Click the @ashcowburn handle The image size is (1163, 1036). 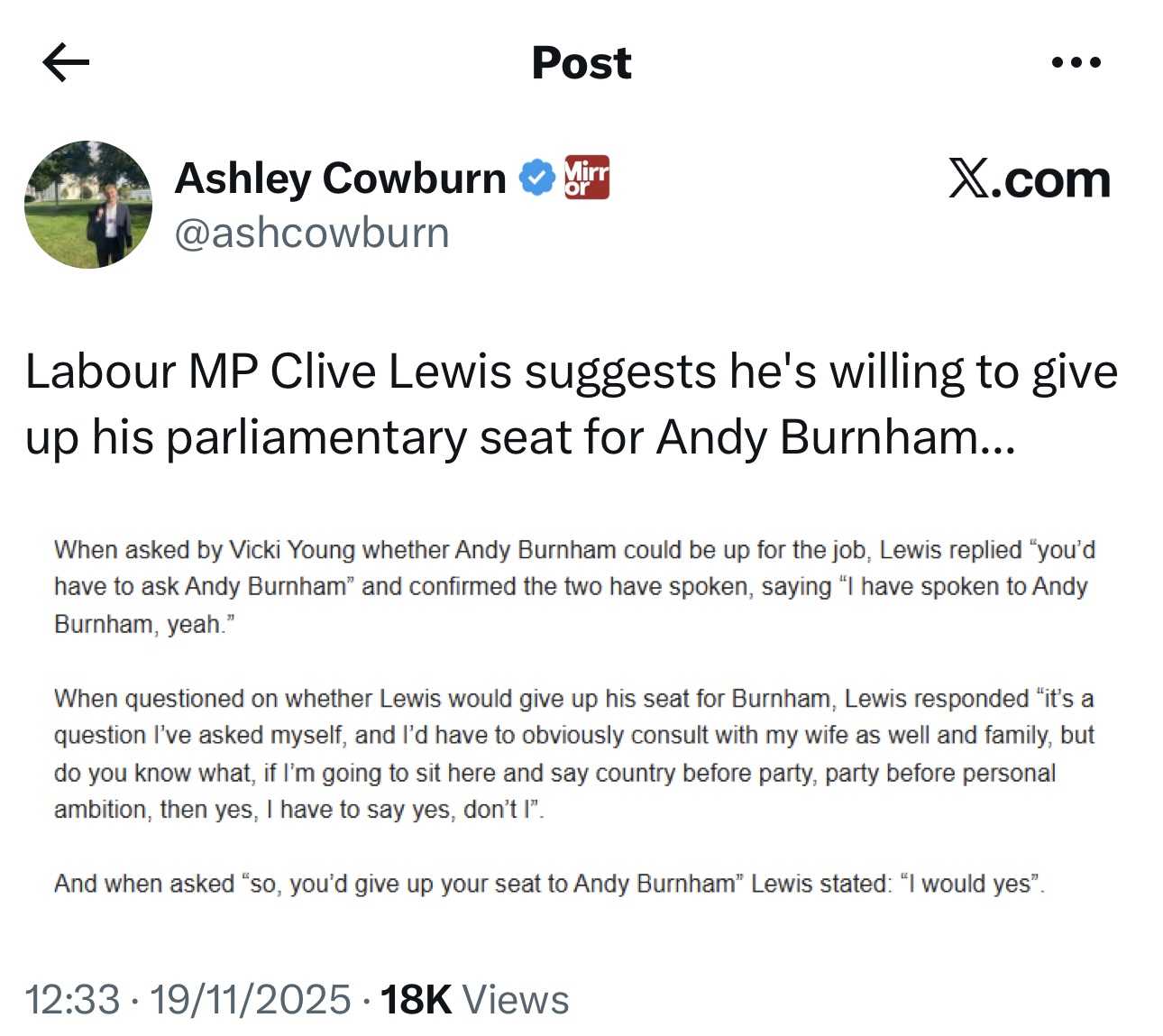(311, 234)
